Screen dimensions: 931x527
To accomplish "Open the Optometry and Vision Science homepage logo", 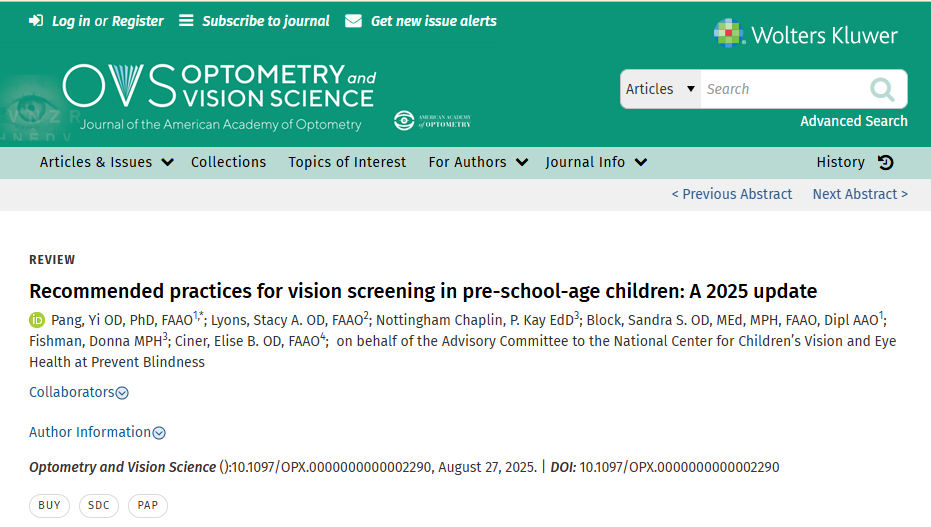I will point(219,95).
